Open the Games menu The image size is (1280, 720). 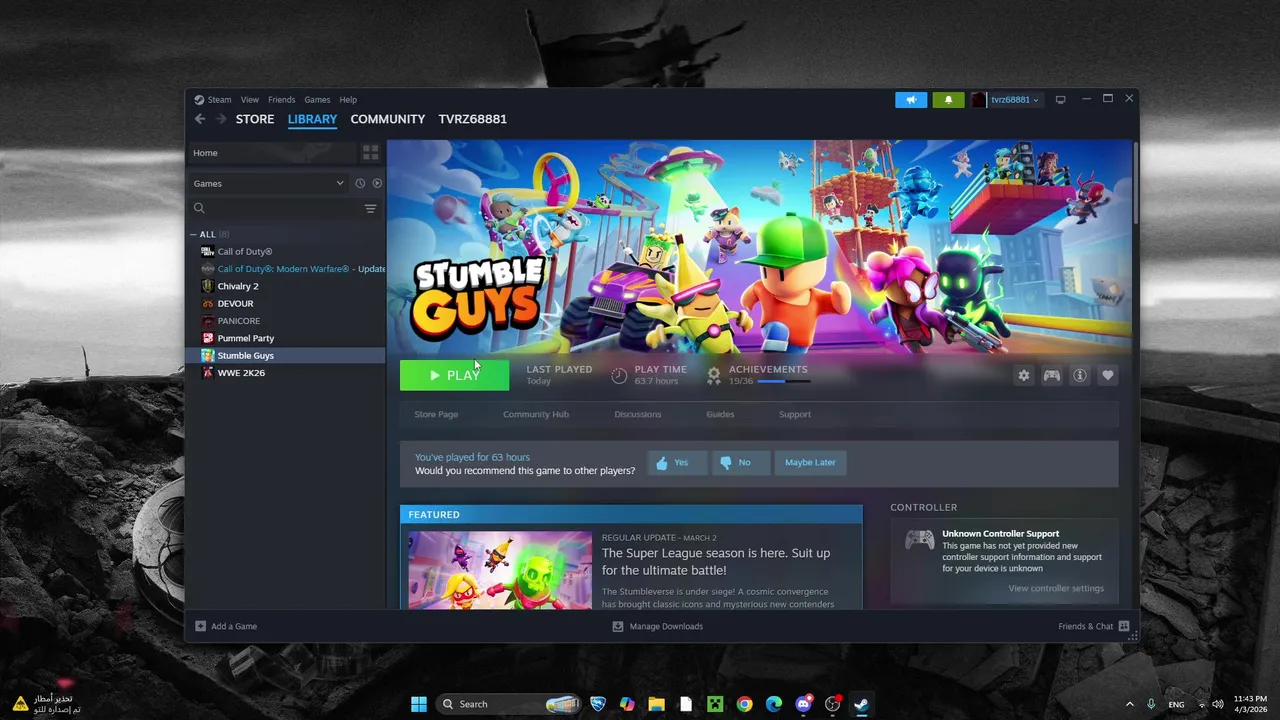[317, 100]
